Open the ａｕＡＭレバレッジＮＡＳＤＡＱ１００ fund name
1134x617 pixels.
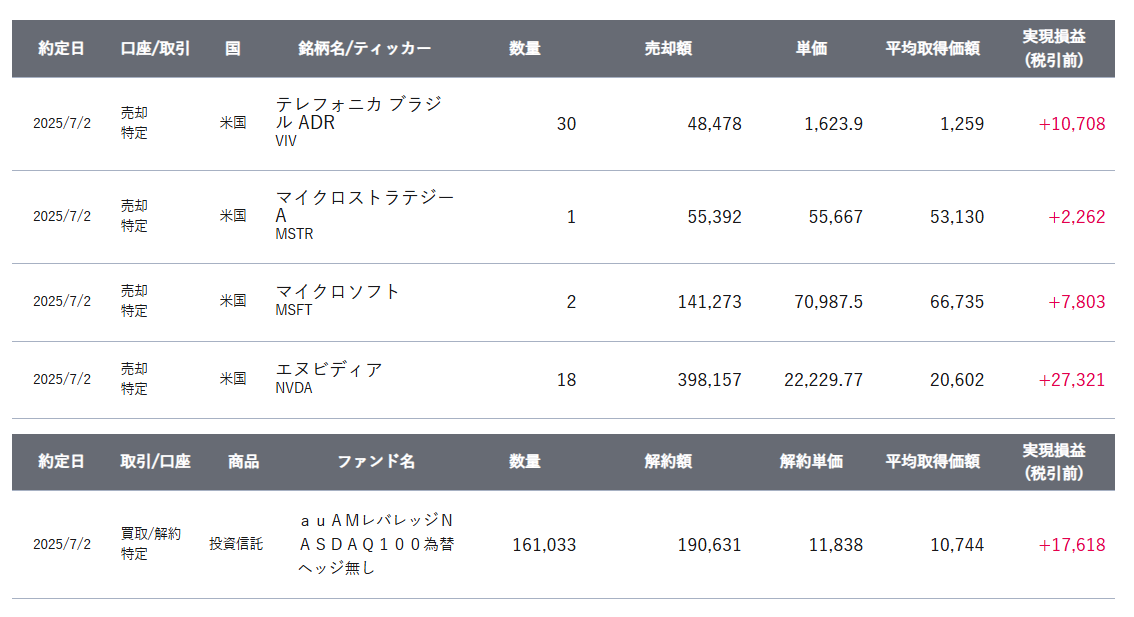tap(375, 544)
